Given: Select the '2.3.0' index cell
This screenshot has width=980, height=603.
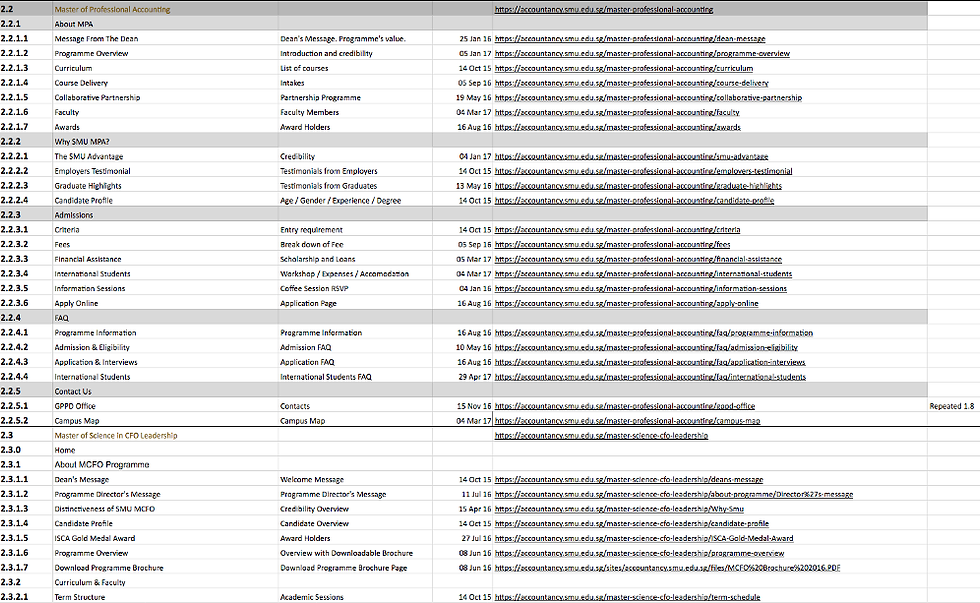Looking at the screenshot, I should pos(26,451).
